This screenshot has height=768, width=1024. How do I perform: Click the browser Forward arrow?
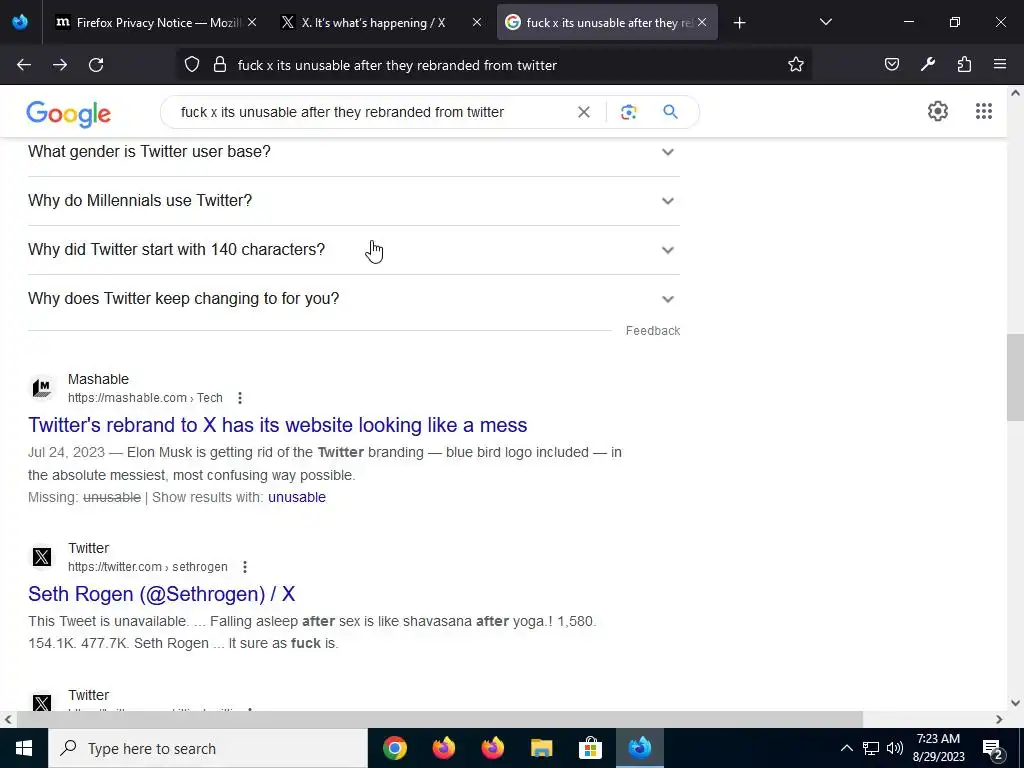60,65
